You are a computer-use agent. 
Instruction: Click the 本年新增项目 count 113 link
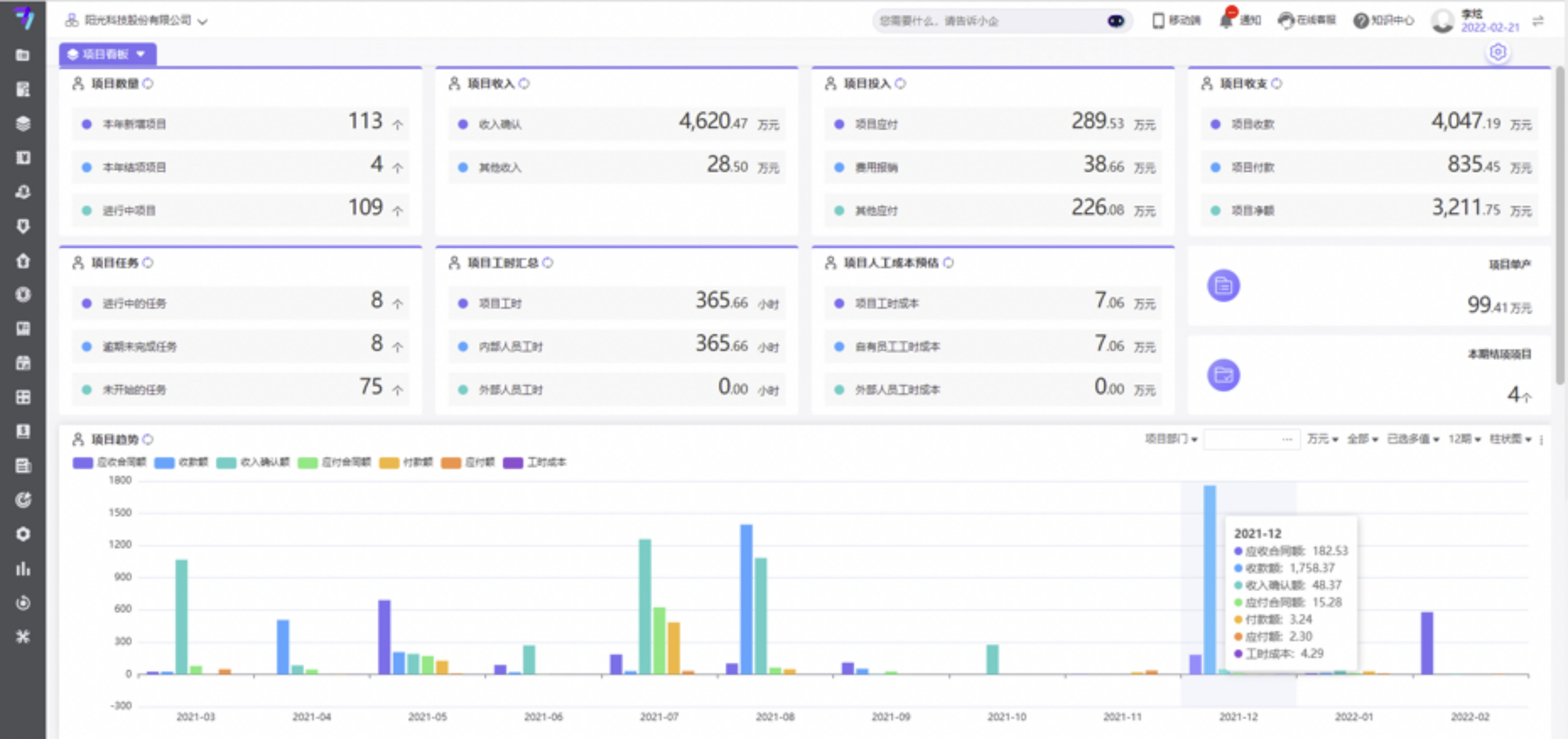[x=365, y=121]
